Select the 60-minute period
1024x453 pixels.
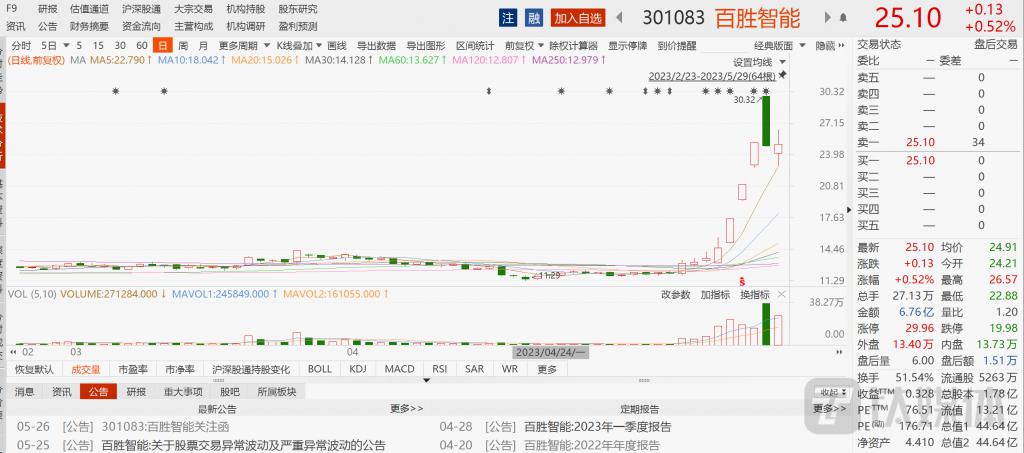coord(142,46)
